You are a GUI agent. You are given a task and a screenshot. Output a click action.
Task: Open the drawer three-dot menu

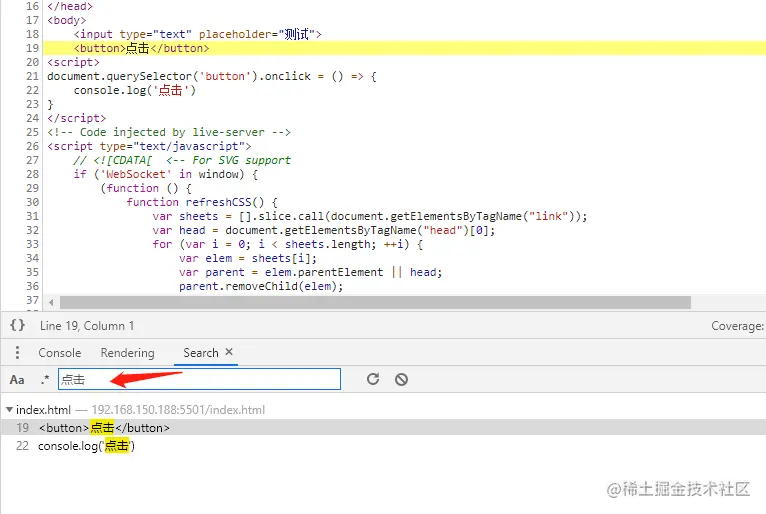[17, 352]
